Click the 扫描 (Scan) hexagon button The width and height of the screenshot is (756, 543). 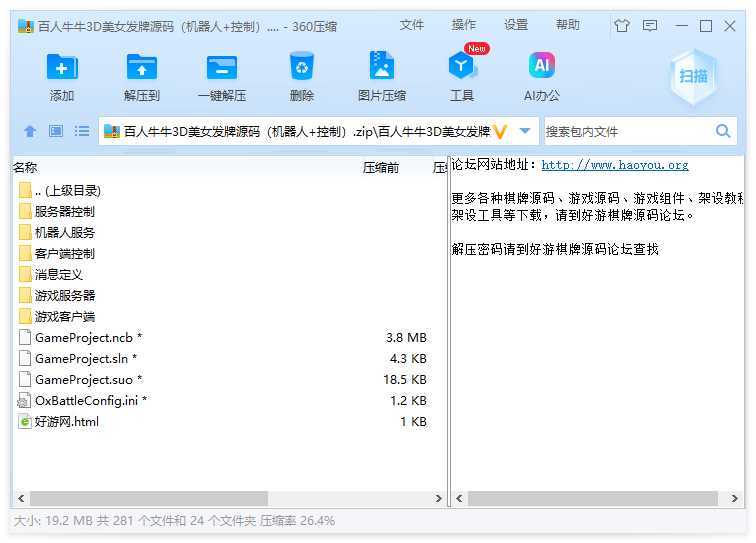point(693,76)
